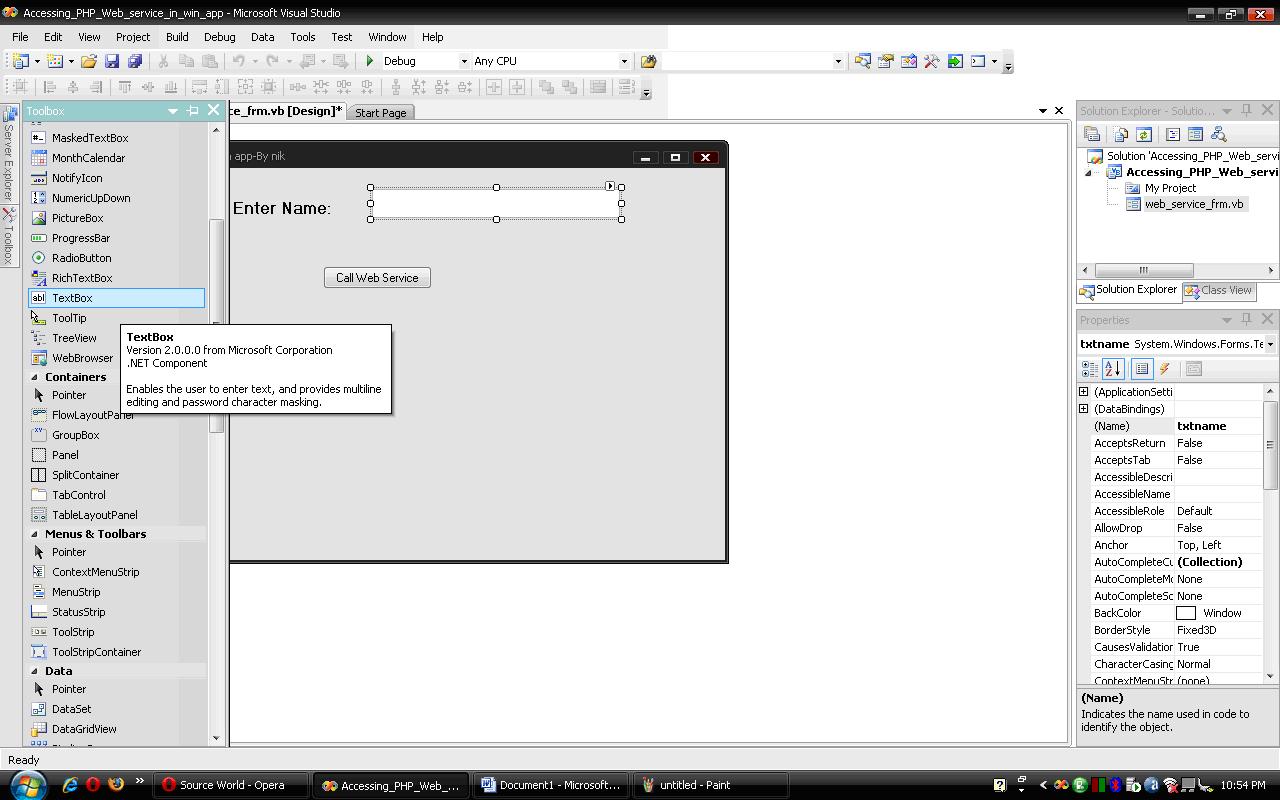This screenshot has height=800, width=1280.
Task: Pin the Toolbox panel with auto-hide icon
Action: (x=193, y=111)
